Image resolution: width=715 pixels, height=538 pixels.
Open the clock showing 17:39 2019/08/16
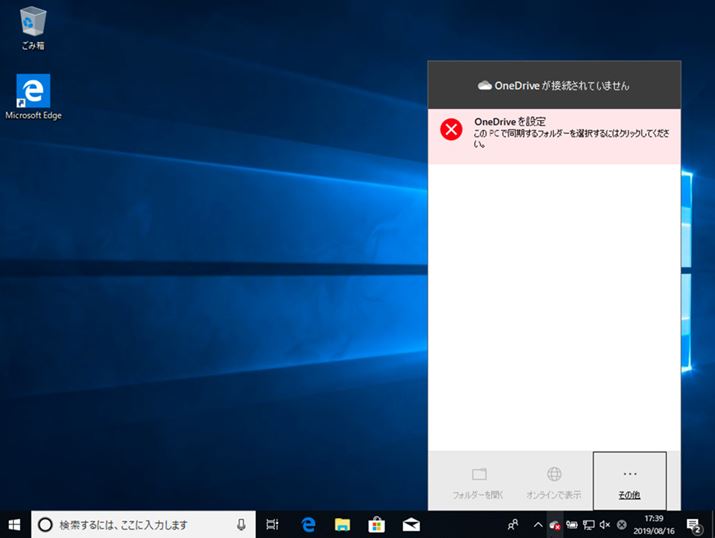coord(654,525)
